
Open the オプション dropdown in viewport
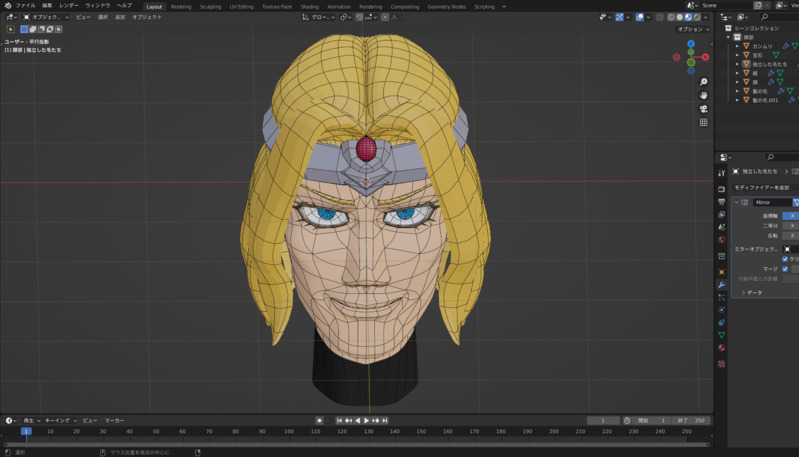tap(692, 29)
